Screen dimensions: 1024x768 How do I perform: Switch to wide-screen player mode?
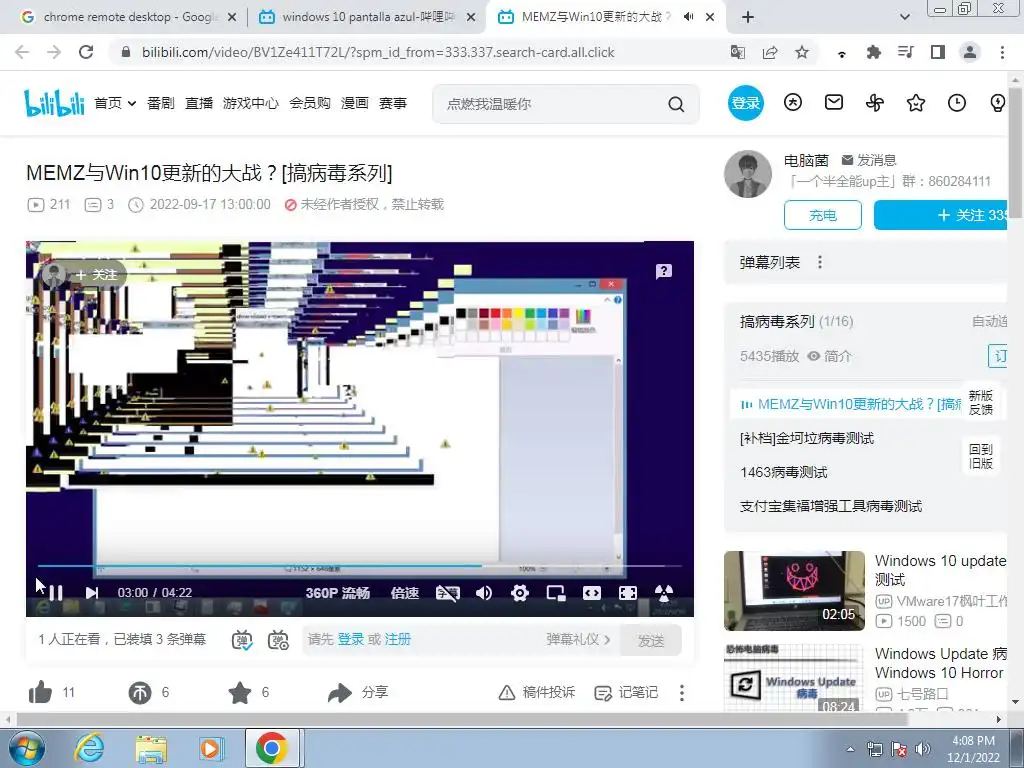coord(592,592)
